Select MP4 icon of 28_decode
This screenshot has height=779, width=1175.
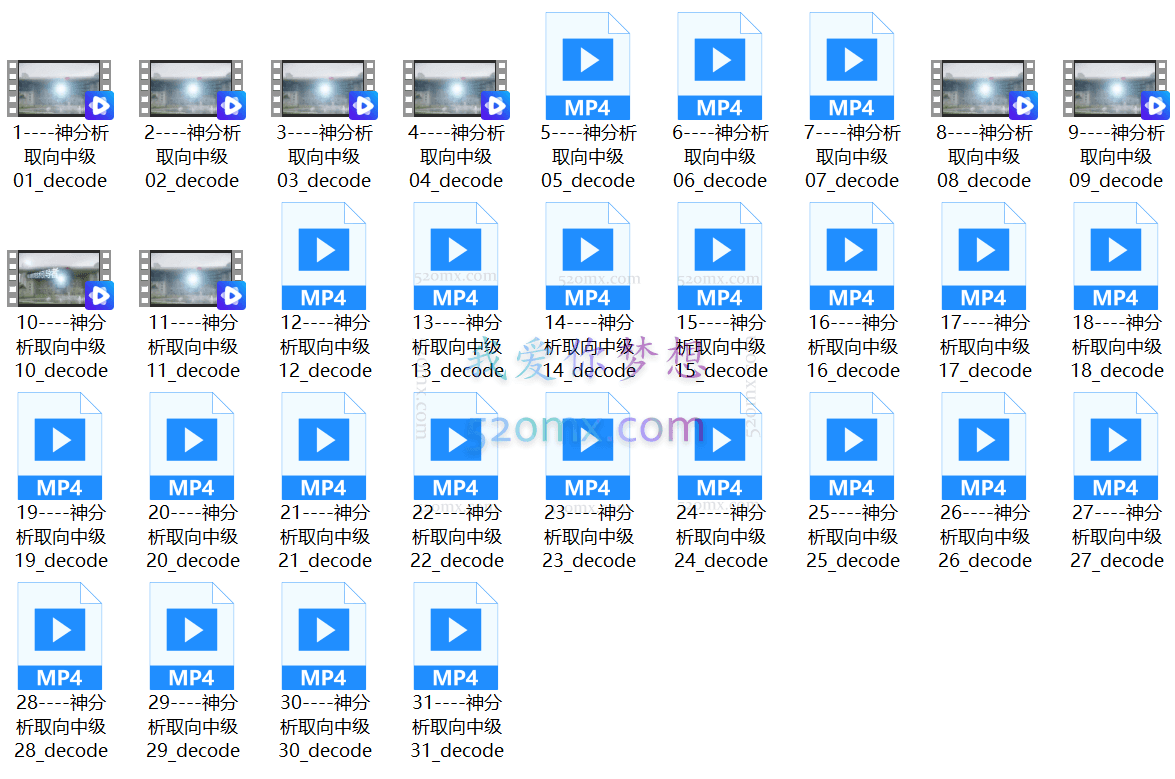60,636
